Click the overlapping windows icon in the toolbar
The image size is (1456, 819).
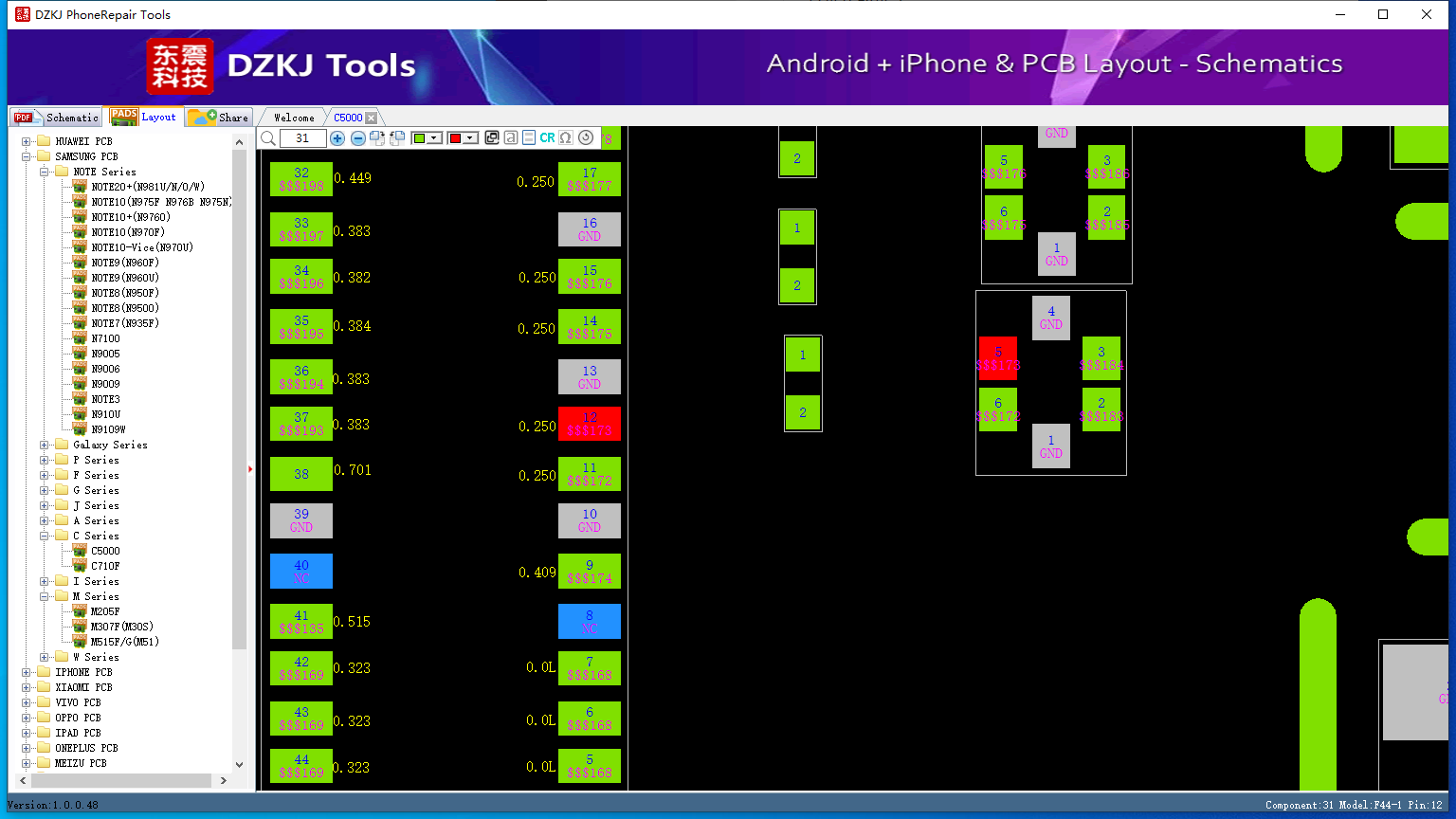pos(492,138)
